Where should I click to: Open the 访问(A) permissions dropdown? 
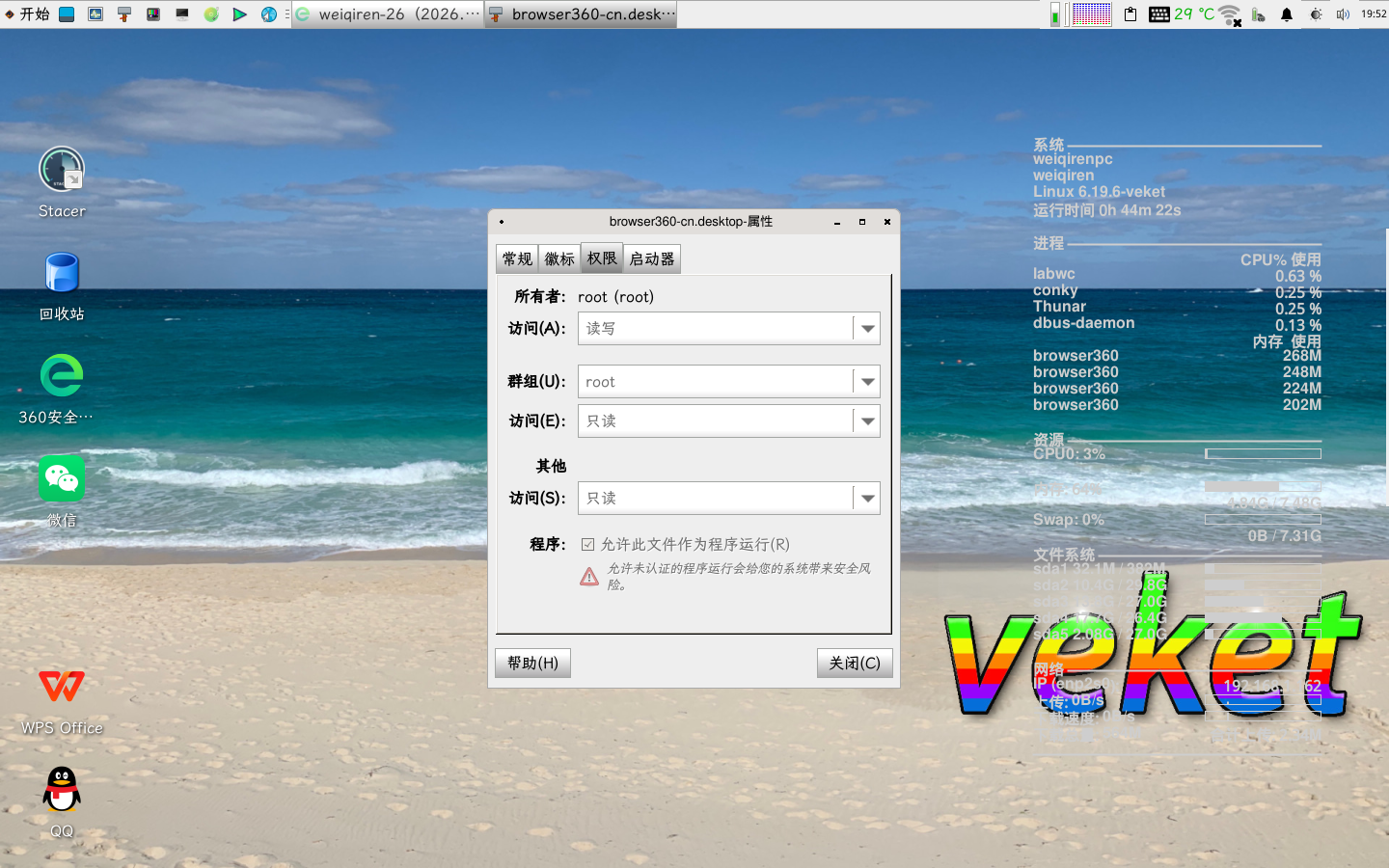[x=865, y=328]
